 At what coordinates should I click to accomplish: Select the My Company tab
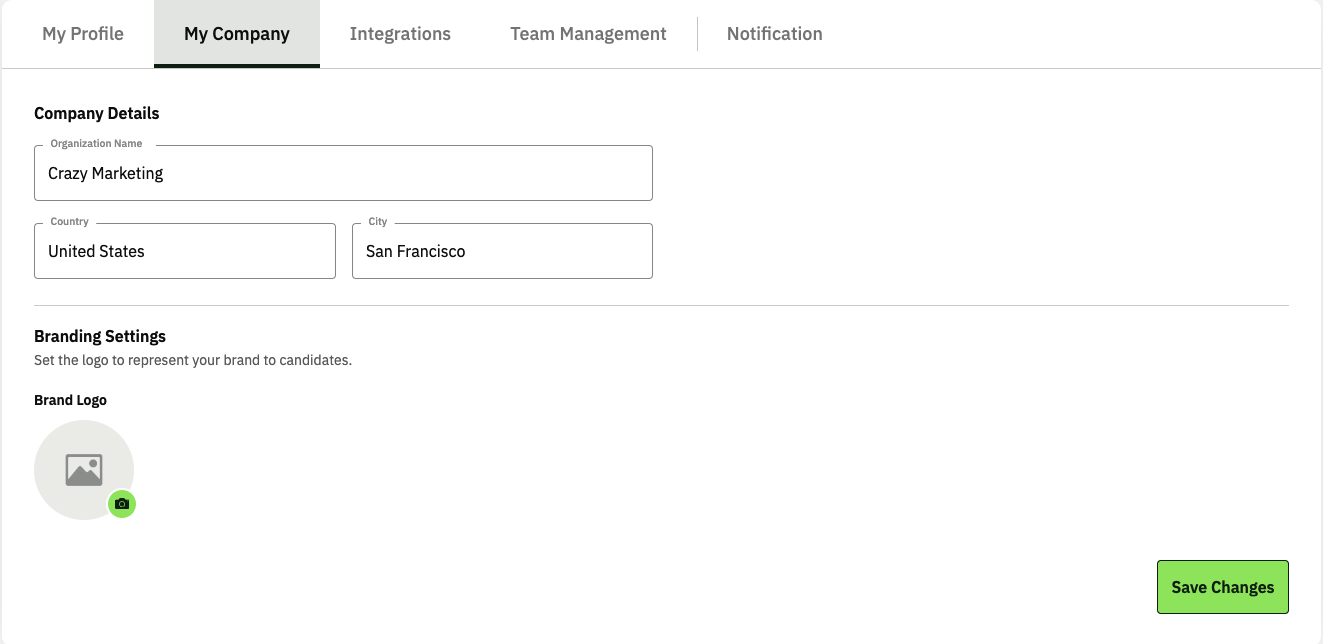click(x=237, y=34)
